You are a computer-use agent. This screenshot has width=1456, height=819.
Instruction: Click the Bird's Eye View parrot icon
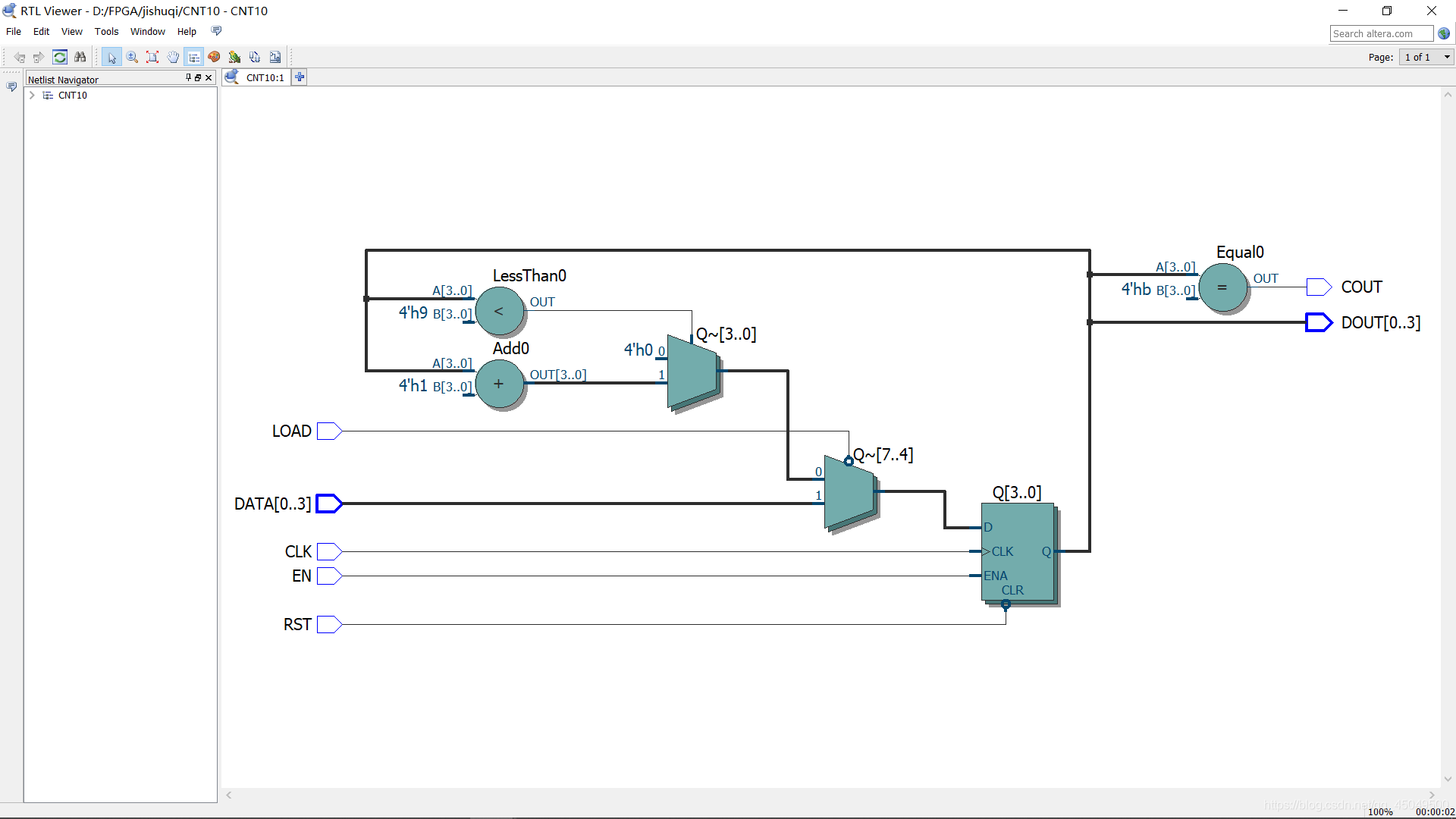(234, 57)
